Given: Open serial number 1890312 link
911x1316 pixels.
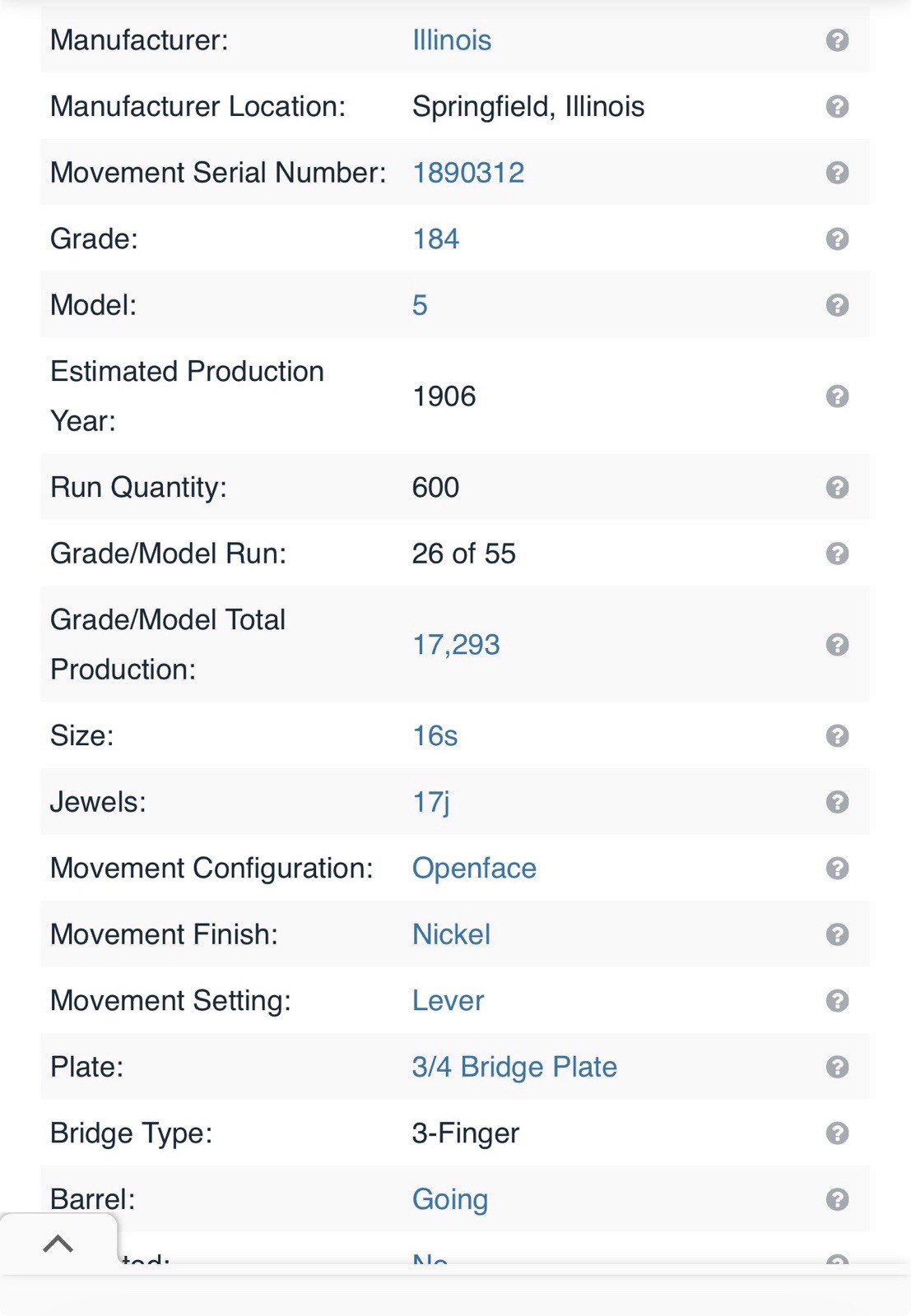Looking at the screenshot, I should 468,173.
